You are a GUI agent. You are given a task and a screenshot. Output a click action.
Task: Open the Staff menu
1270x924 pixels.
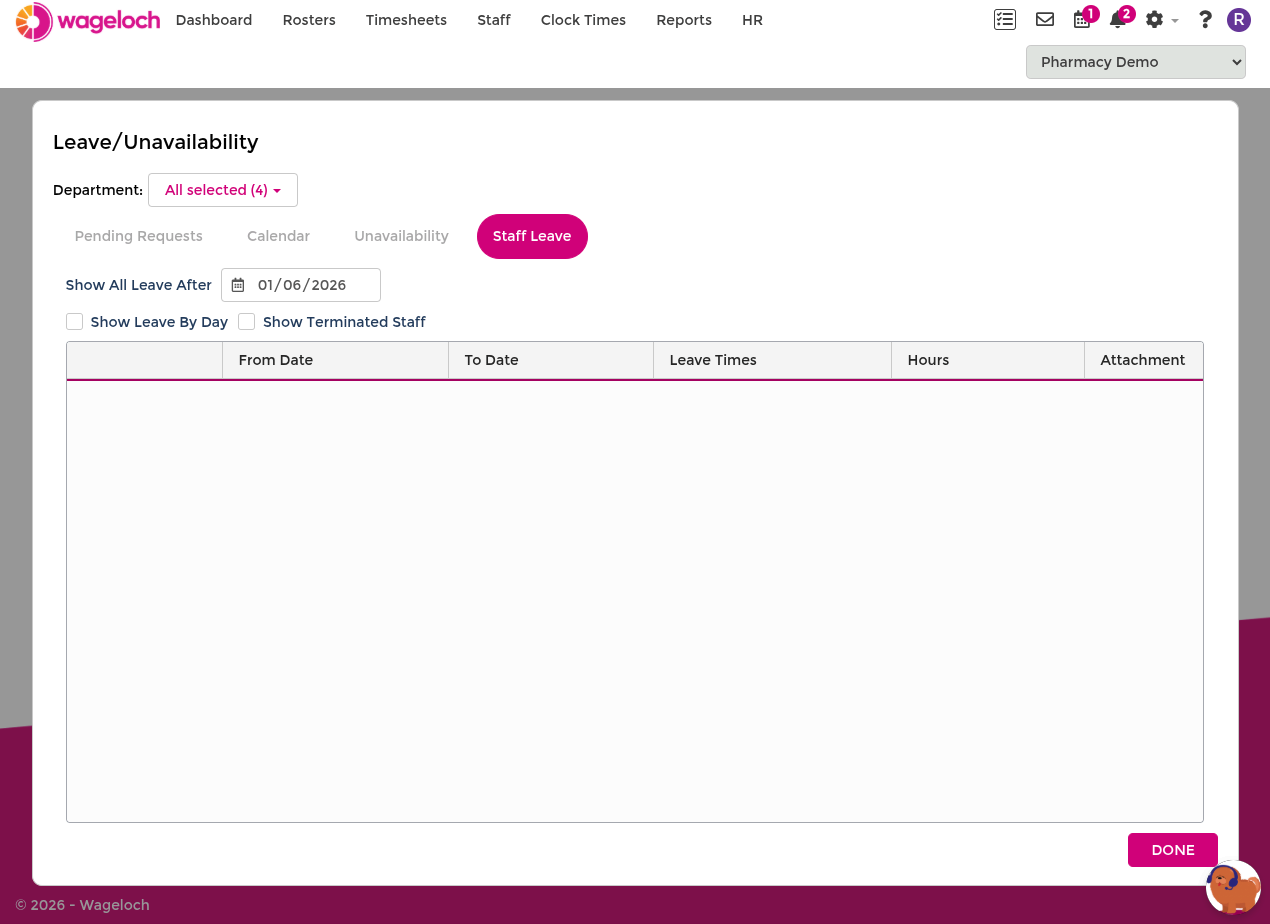pos(494,20)
